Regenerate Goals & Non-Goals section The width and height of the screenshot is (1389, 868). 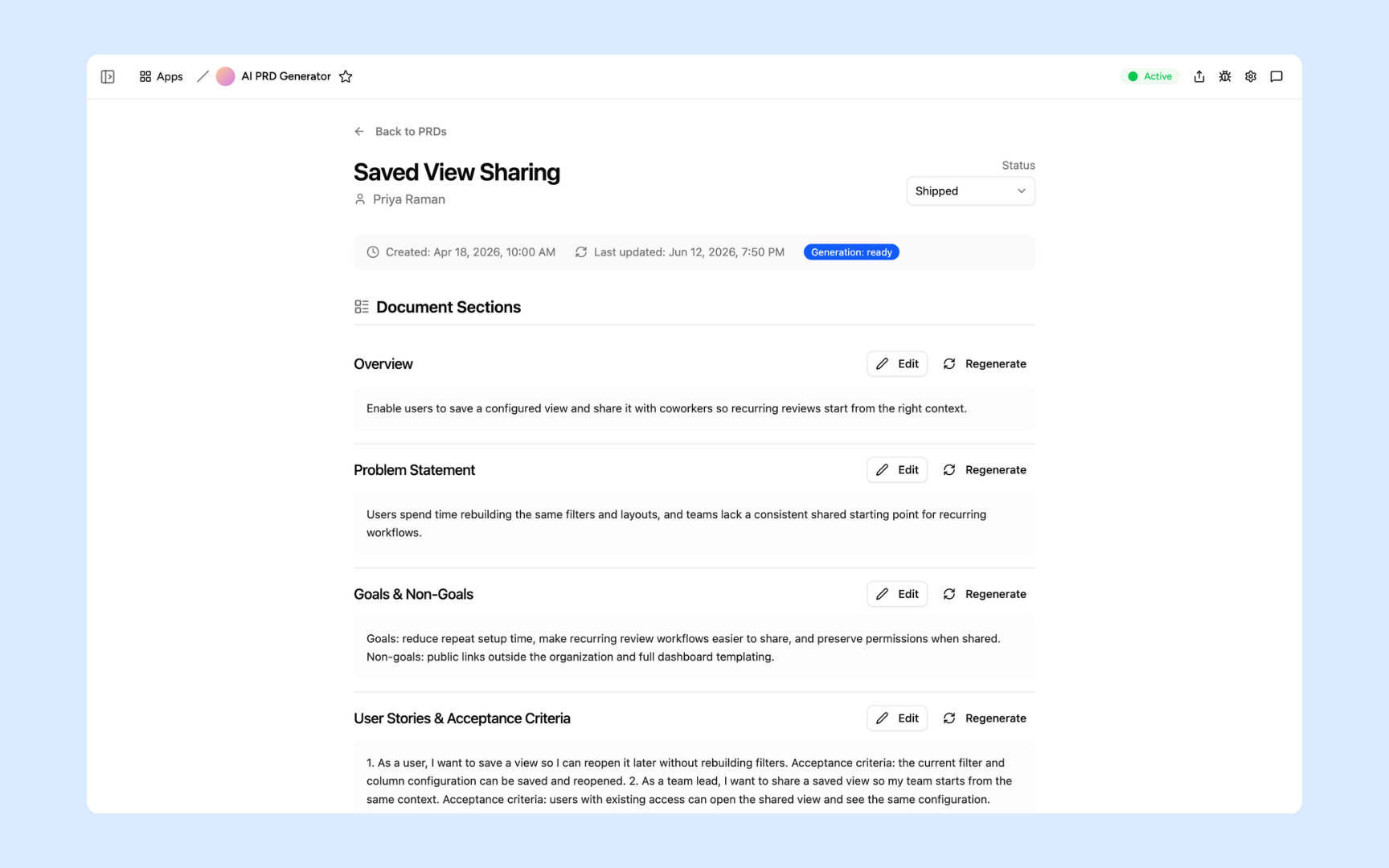pos(985,594)
